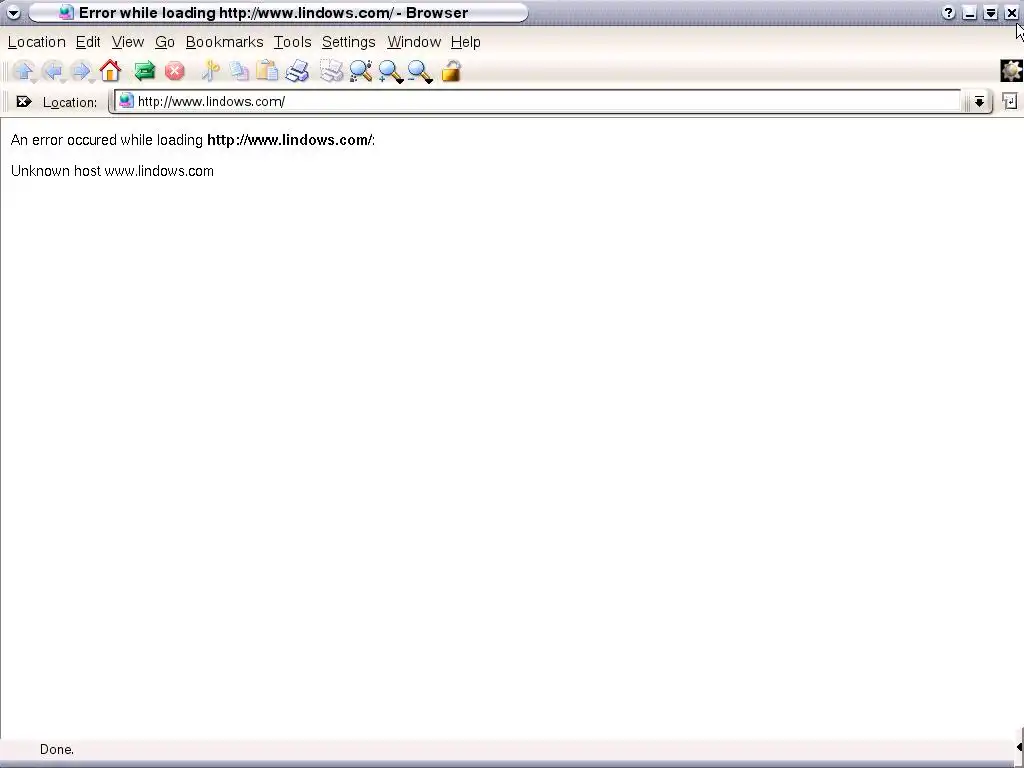
Task: Open the Help menu
Action: click(466, 42)
